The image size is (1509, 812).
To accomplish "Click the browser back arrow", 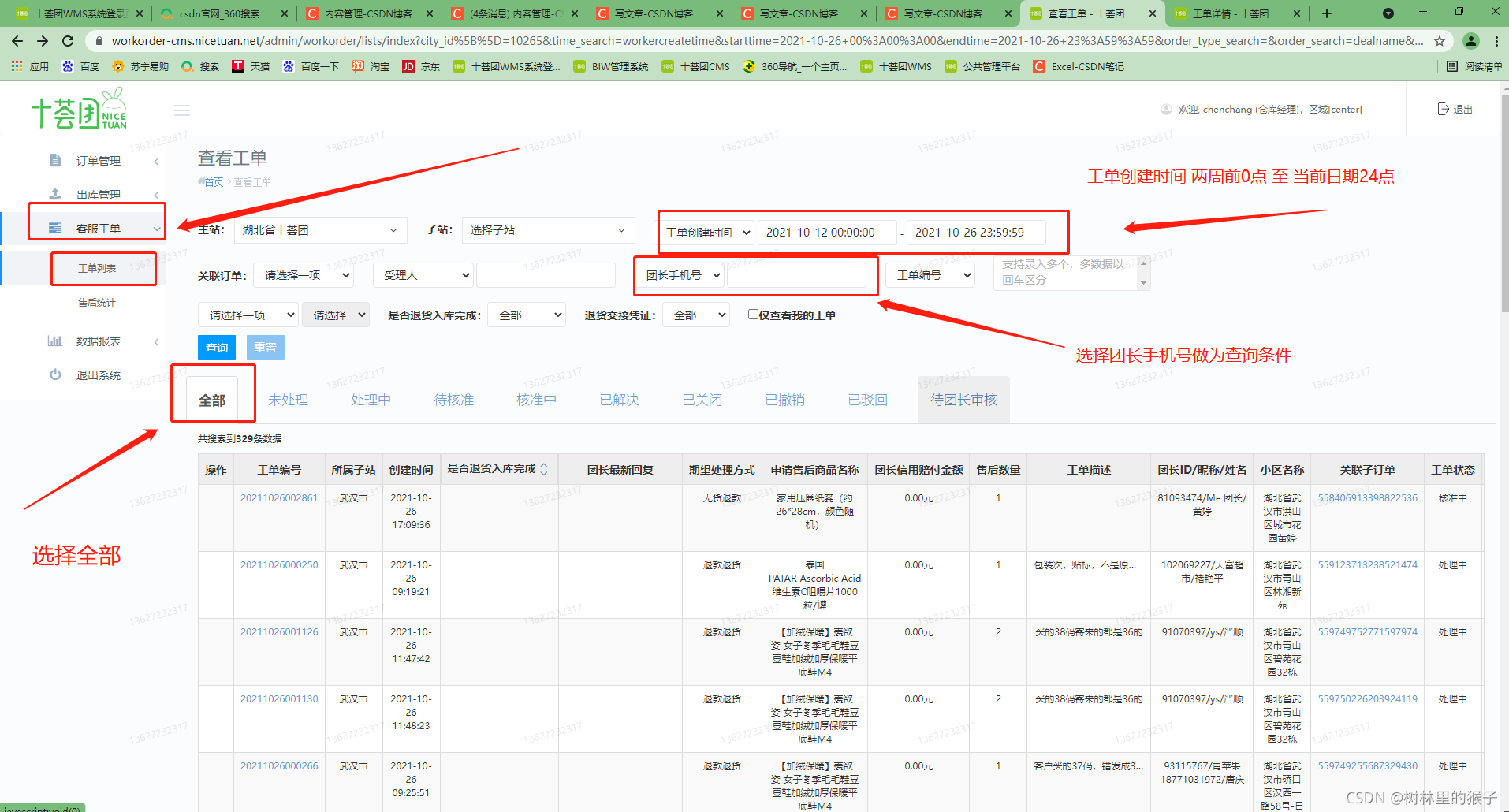I will (17, 41).
